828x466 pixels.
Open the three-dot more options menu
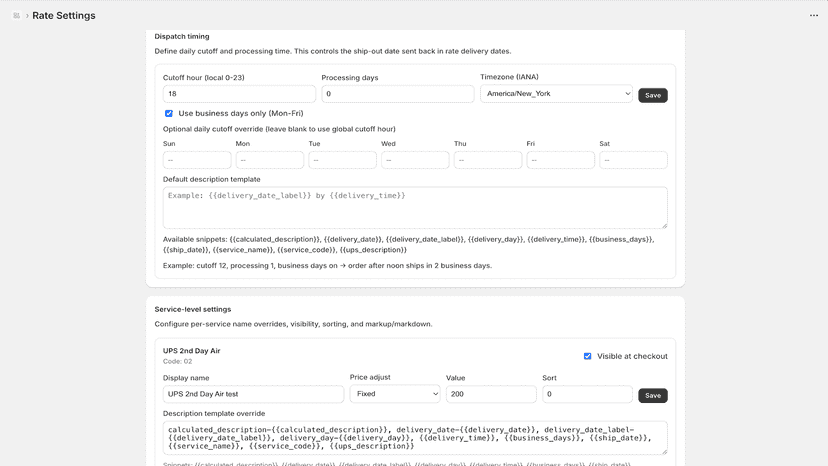click(x=814, y=15)
